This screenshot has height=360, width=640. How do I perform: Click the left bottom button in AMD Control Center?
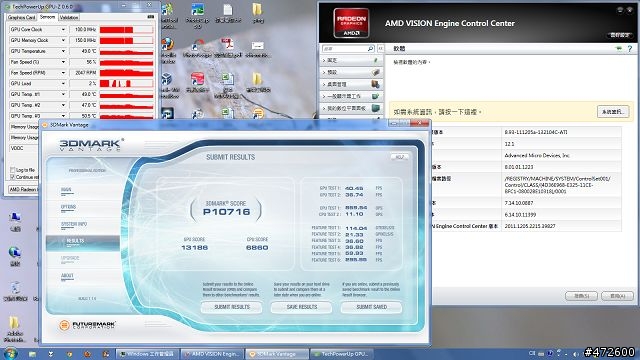click(581, 296)
